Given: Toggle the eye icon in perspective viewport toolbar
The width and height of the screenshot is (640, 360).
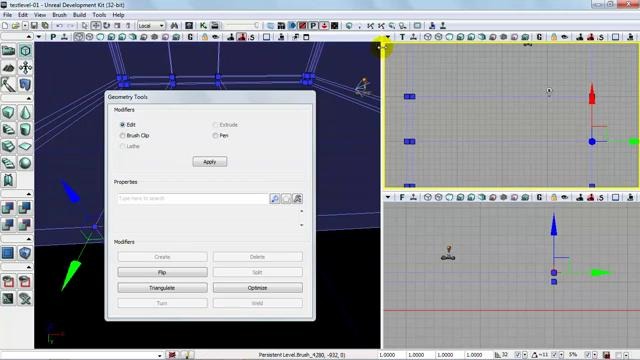Looking at the screenshot, I should click(215, 37).
